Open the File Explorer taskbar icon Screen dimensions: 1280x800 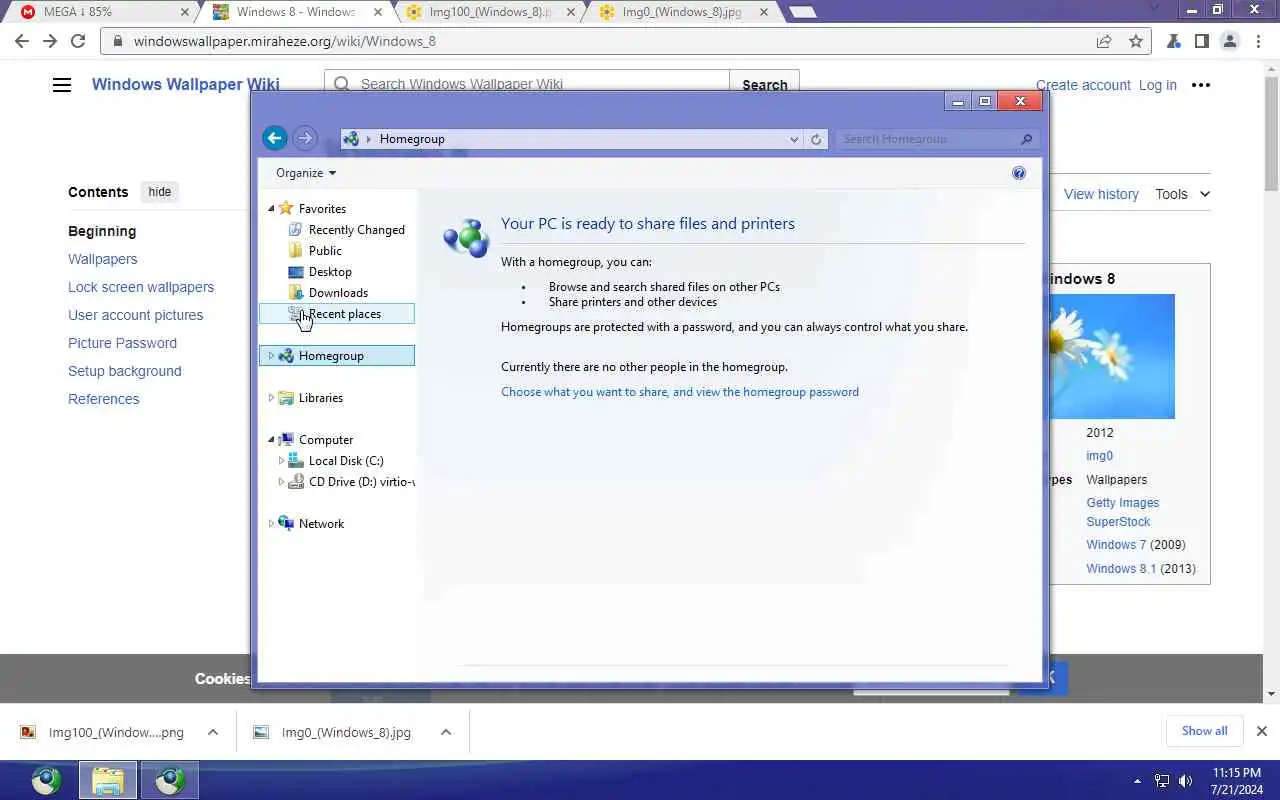(x=108, y=780)
